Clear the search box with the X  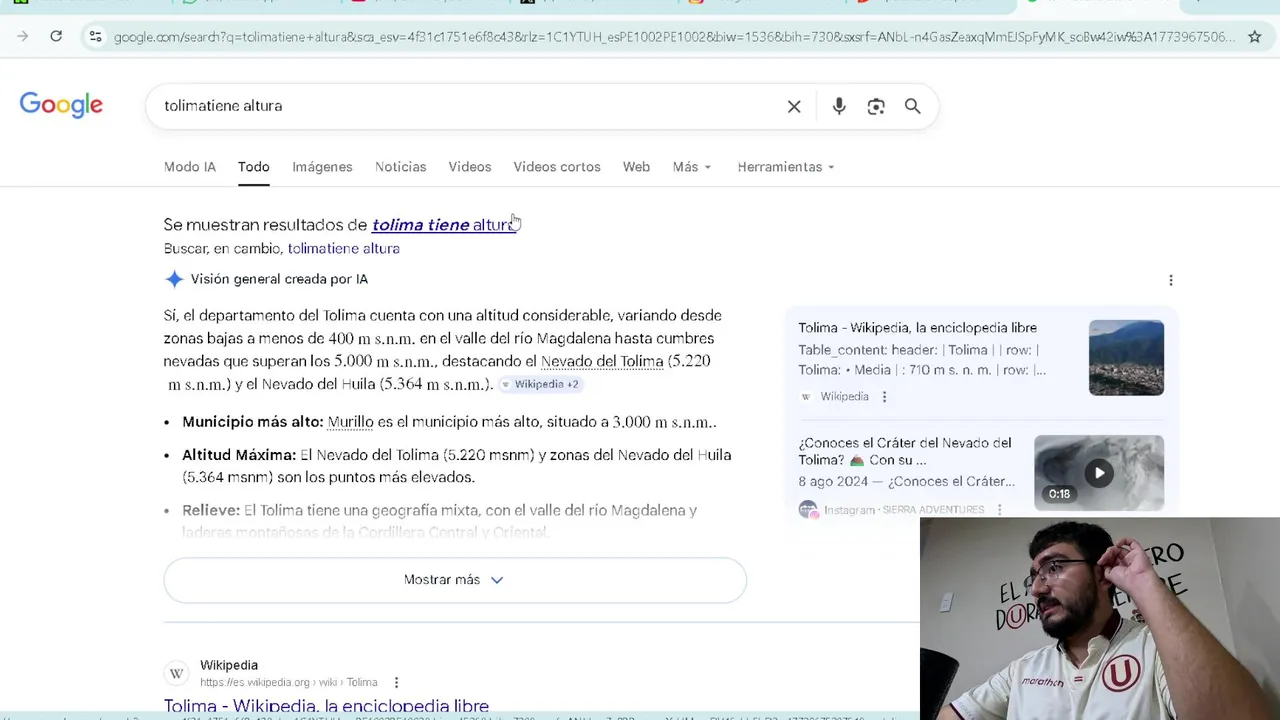(x=794, y=106)
